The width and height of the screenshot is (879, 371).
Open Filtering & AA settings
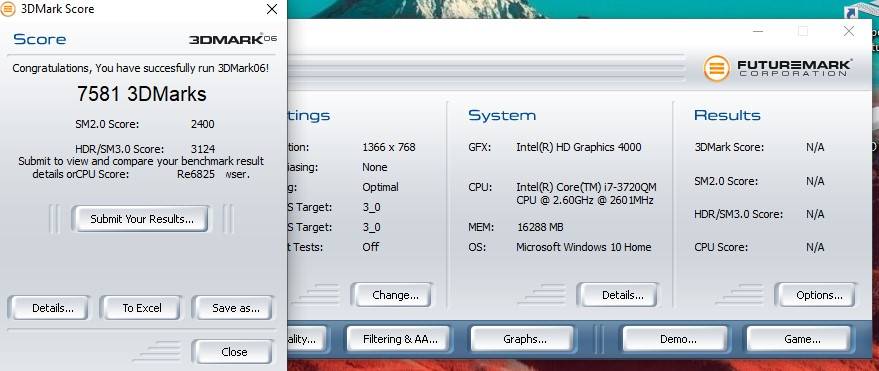(x=400, y=339)
